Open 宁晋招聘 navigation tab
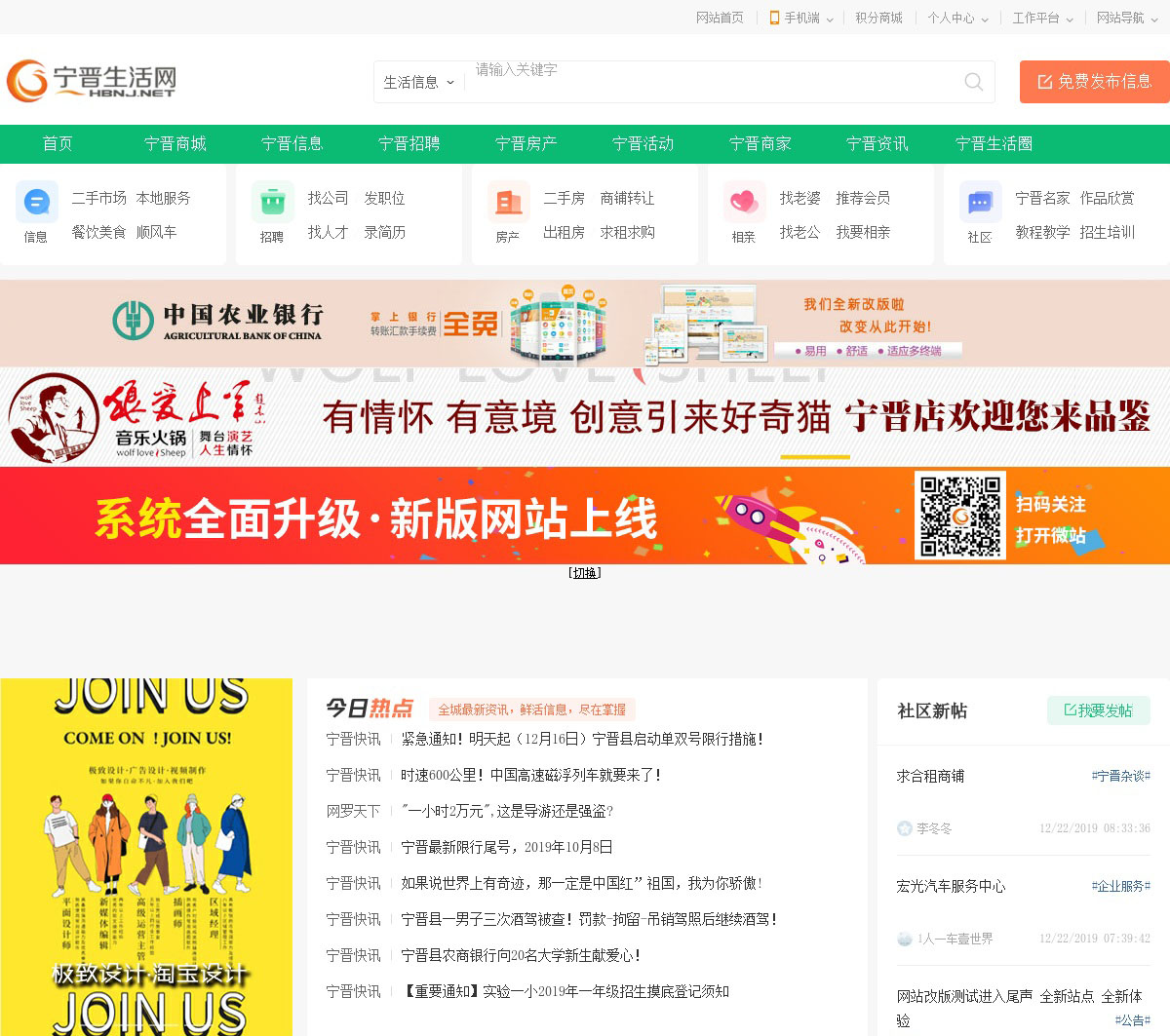Viewport: 1170px width, 1036px height. (x=409, y=143)
